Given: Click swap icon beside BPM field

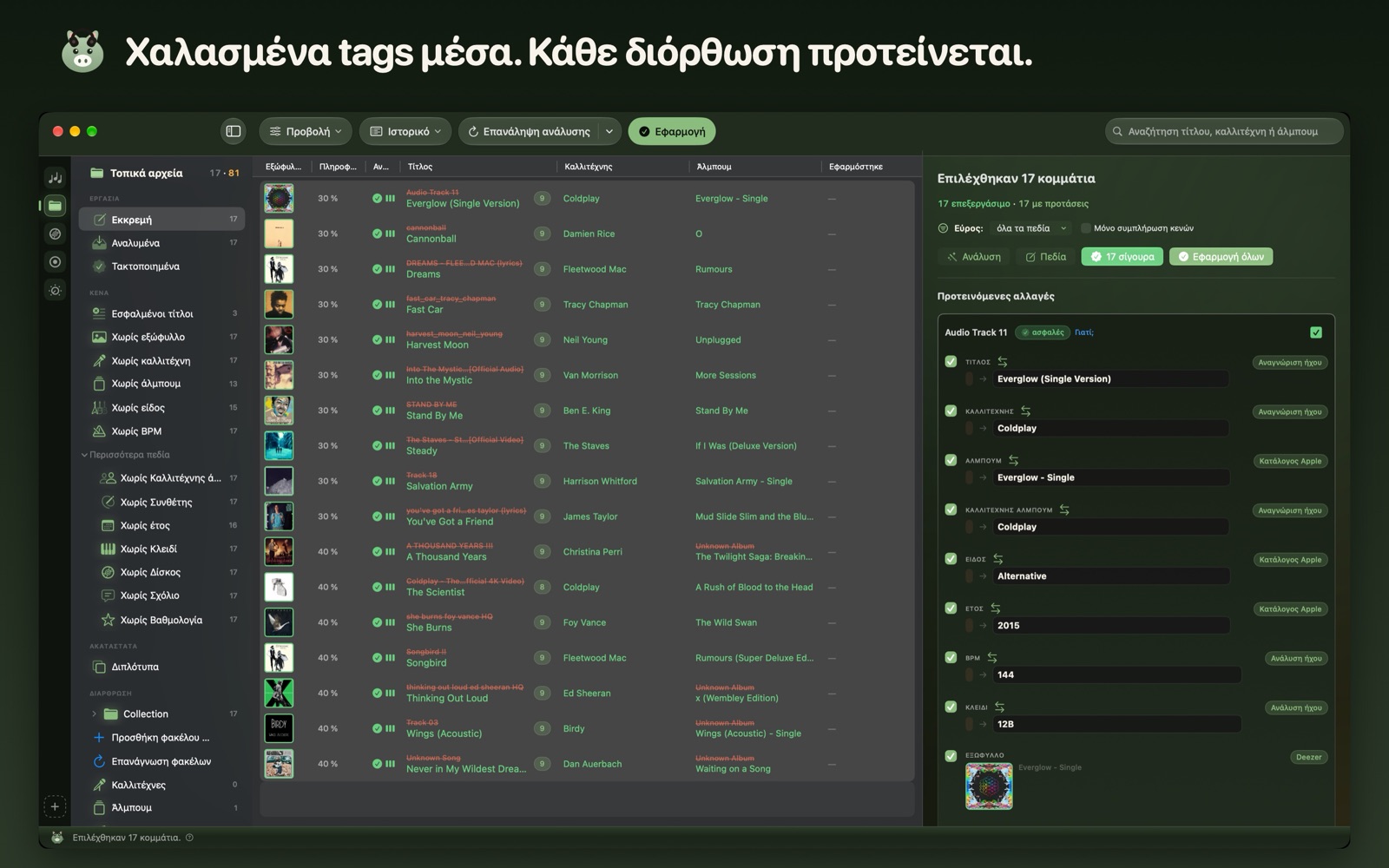Looking at the screenshot, I should click(x=992, y=658).
